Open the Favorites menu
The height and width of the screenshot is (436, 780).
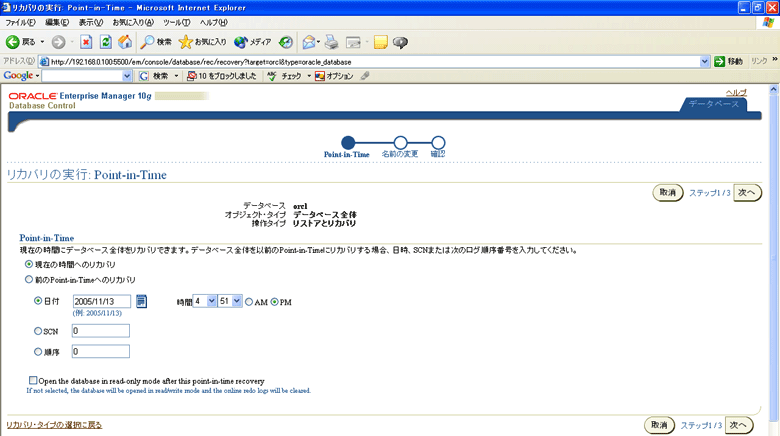tap(133, 22)
